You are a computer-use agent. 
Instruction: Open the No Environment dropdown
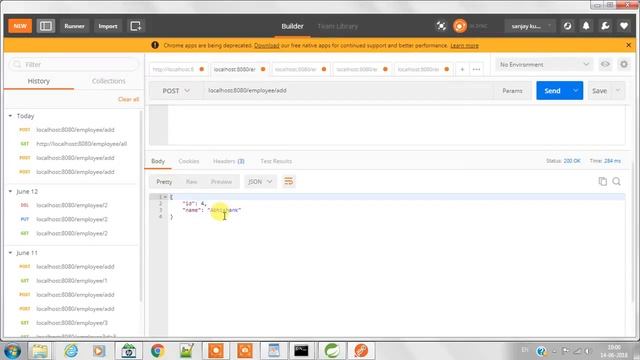[544, 64]
